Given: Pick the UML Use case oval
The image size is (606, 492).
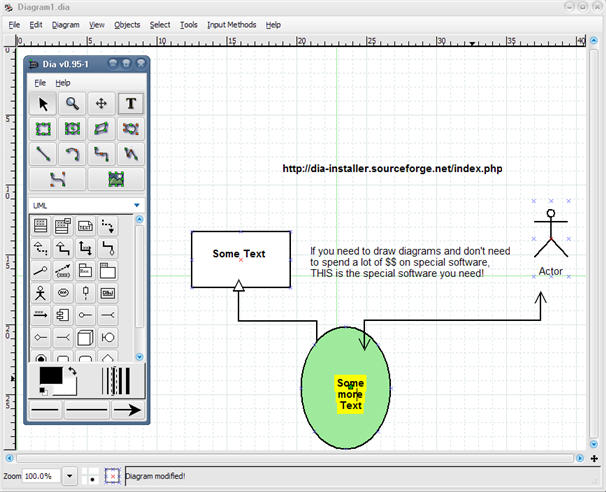Looking at the screenshot, I should 63,293.
